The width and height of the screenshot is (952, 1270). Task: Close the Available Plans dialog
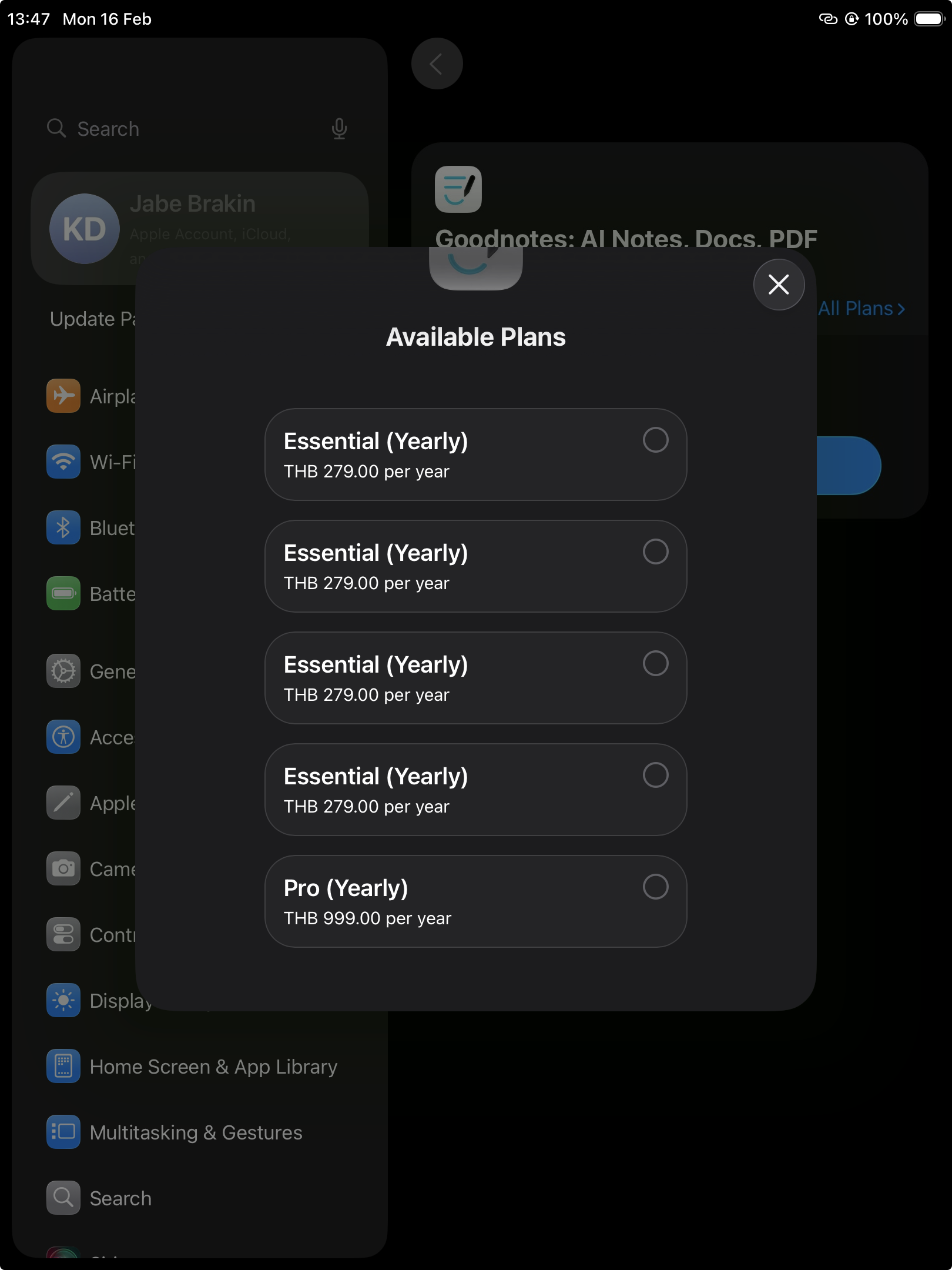point(779,285)
